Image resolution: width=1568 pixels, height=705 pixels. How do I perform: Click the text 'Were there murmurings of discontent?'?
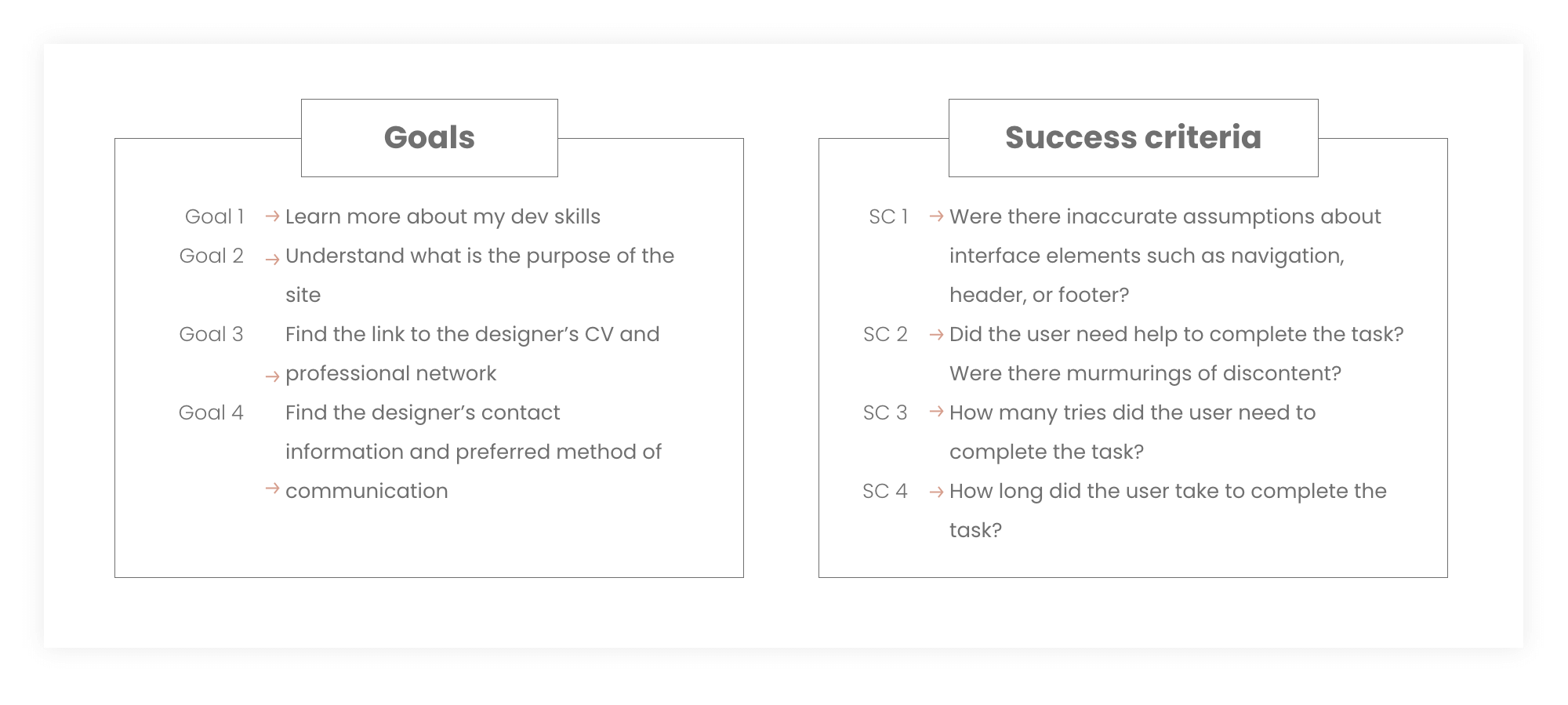coord(1145,373)
